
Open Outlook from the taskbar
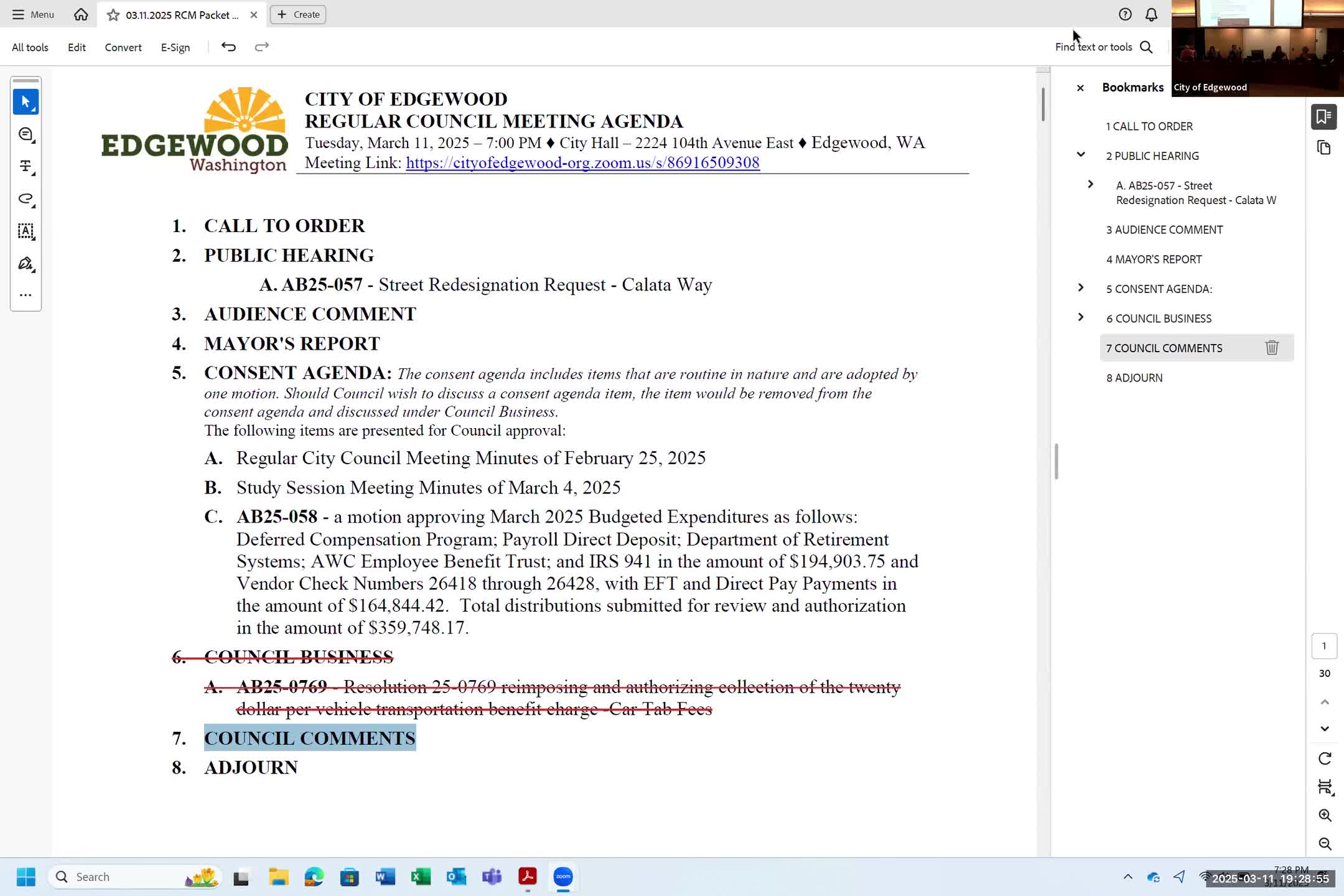[x=456, y=877]
